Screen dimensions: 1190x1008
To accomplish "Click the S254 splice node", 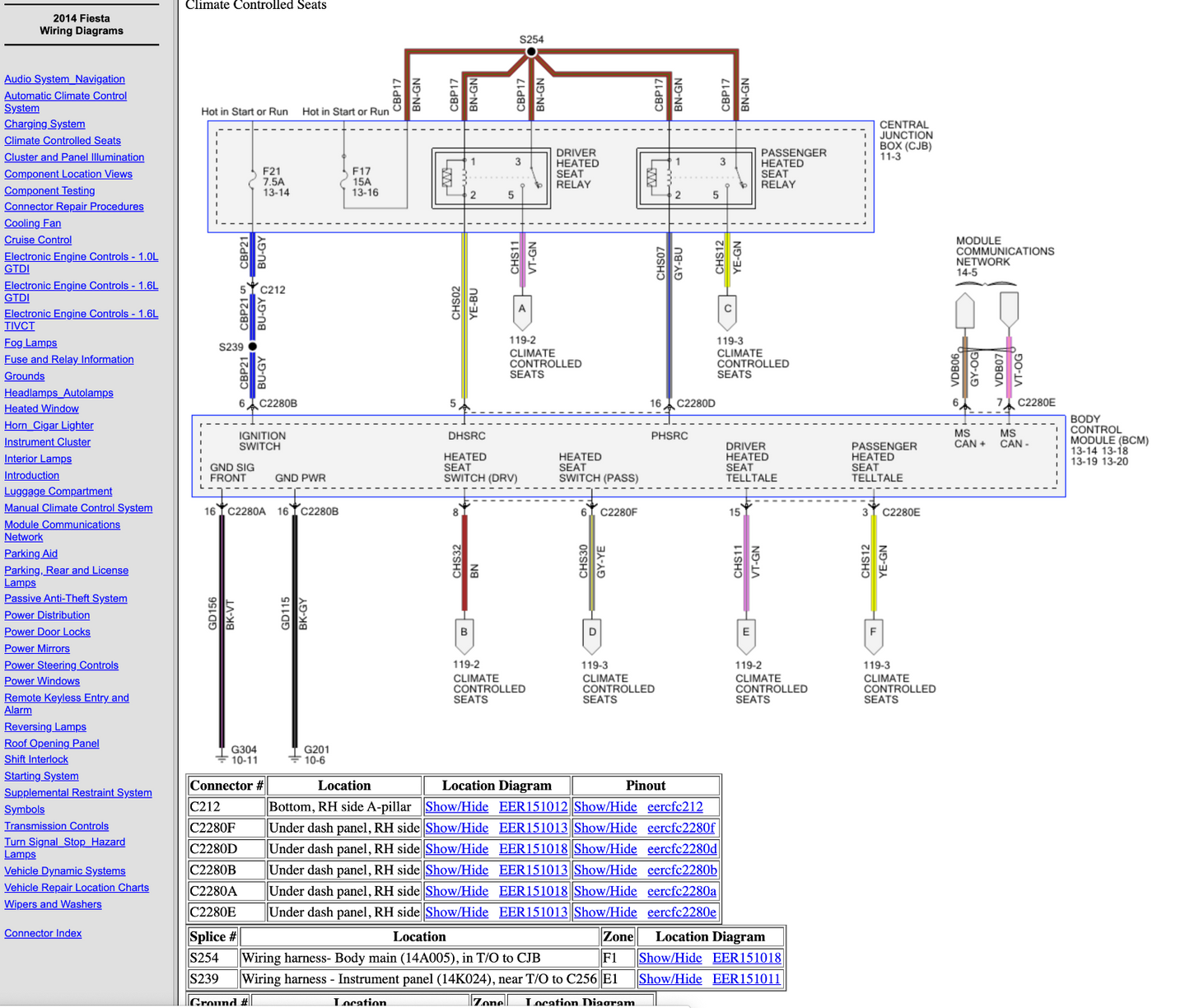I will 531,52.
